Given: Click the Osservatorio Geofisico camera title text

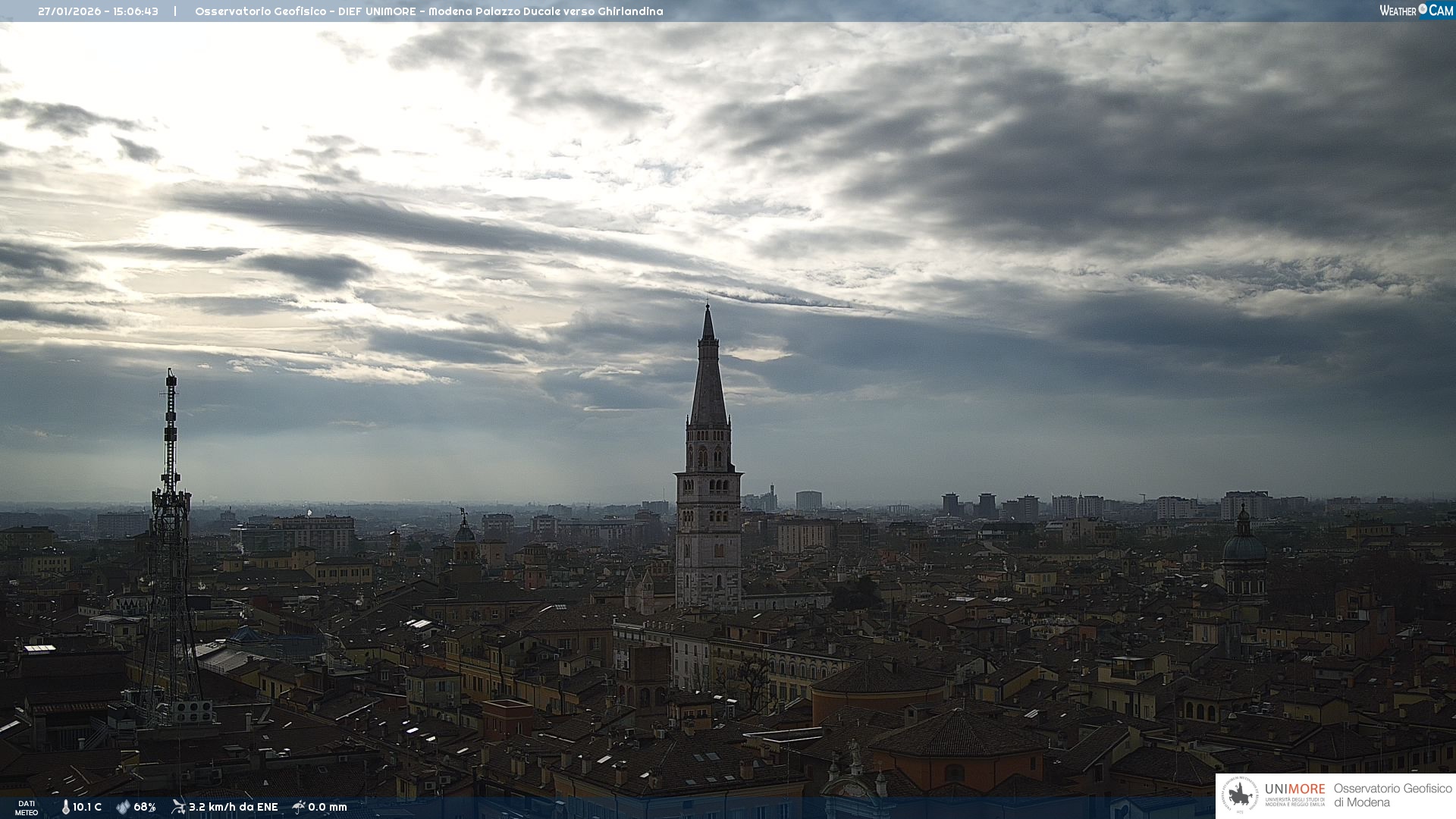Looking at the screenshot, I should [x=428, y=11].
